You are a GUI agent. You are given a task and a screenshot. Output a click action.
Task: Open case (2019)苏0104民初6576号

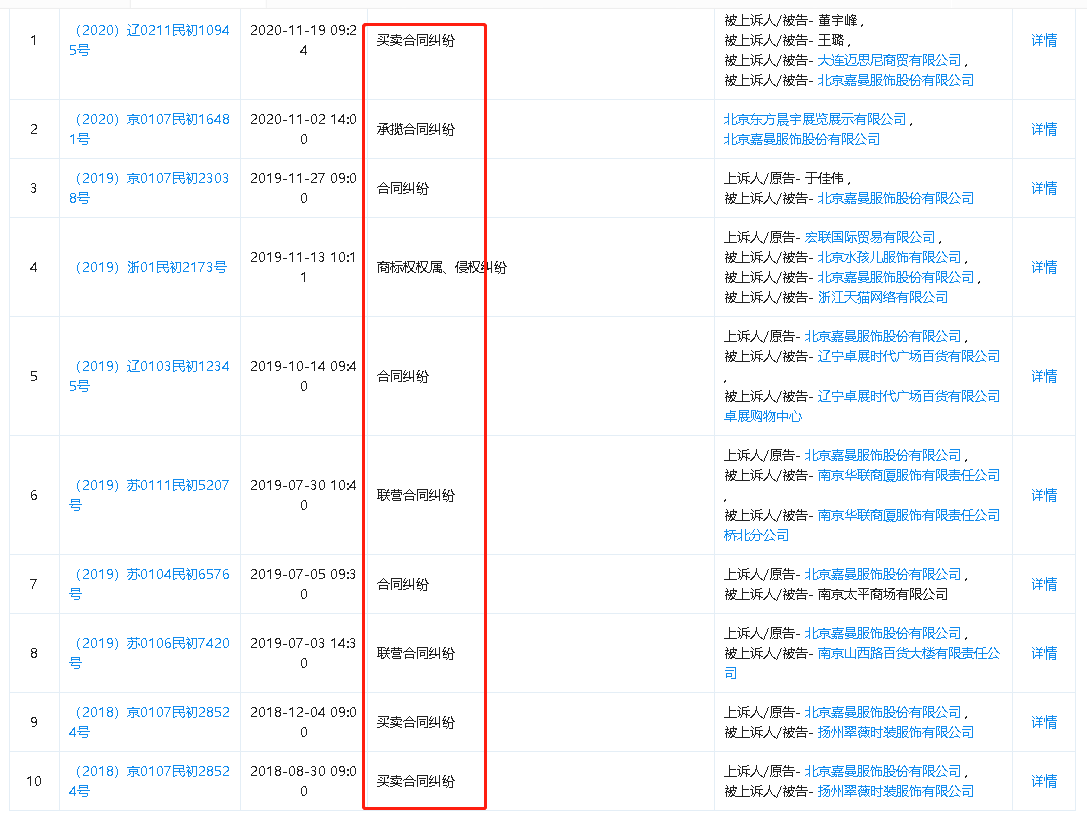pos(149,583)
